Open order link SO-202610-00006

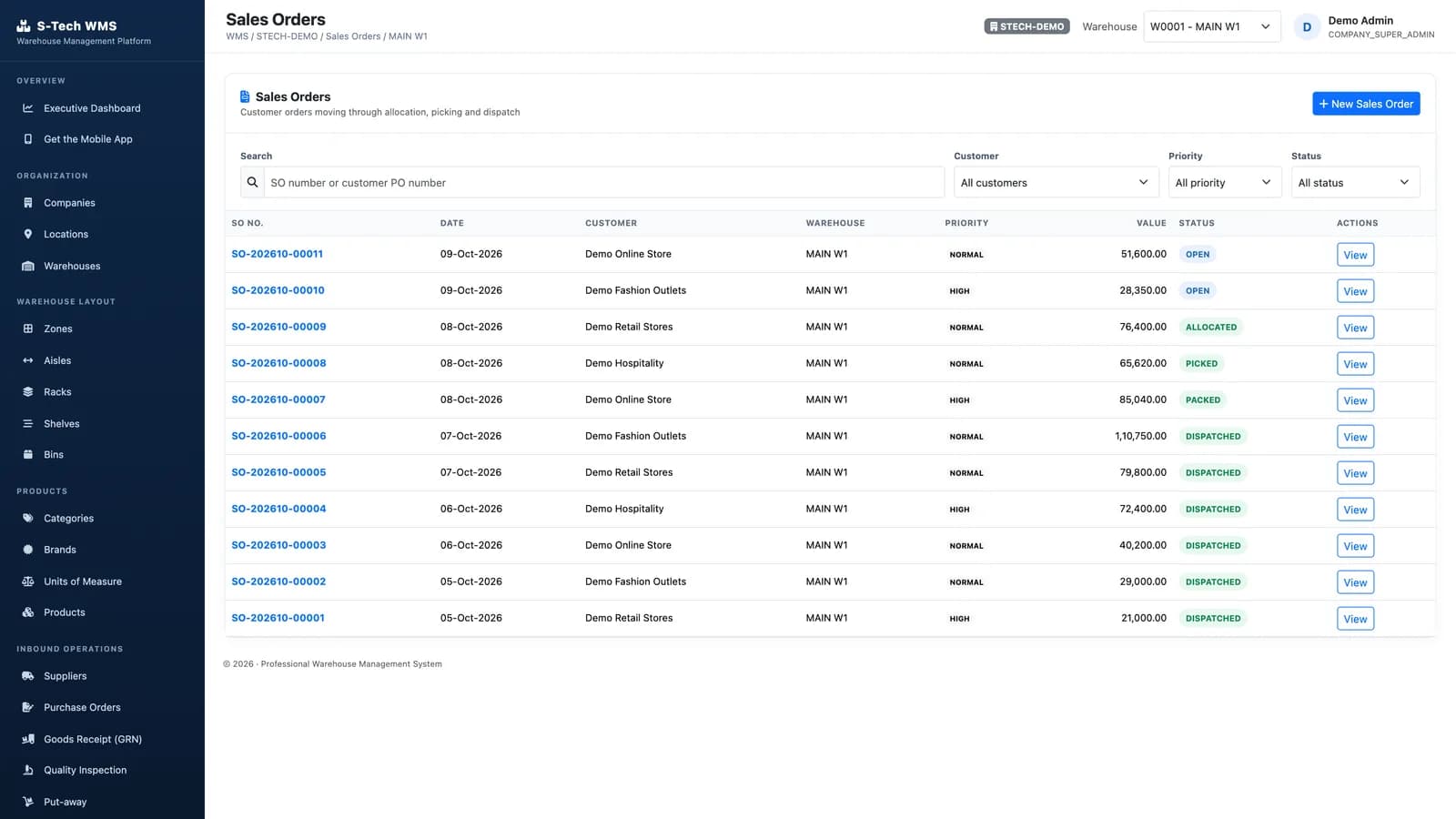(x=278, y=436)
